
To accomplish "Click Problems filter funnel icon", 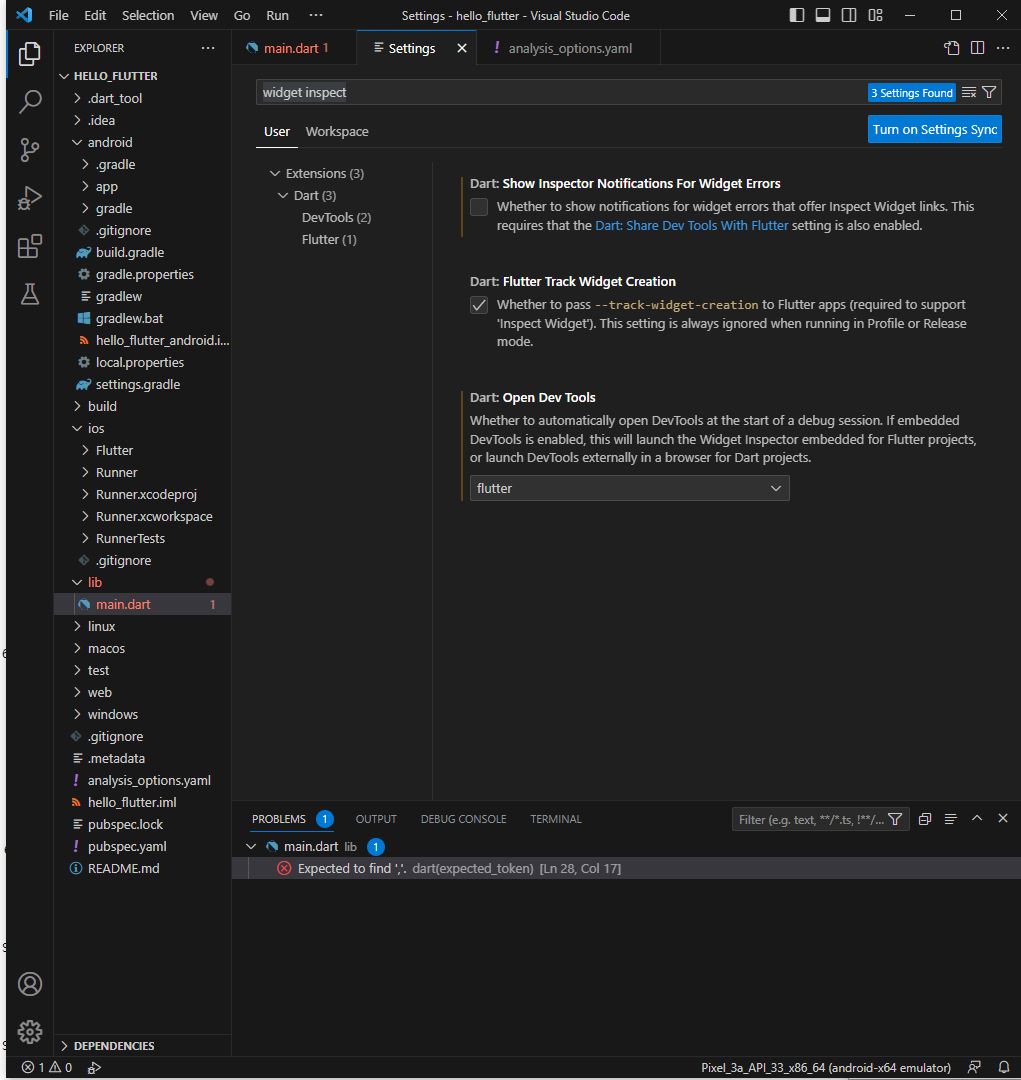I will point(895,819).
